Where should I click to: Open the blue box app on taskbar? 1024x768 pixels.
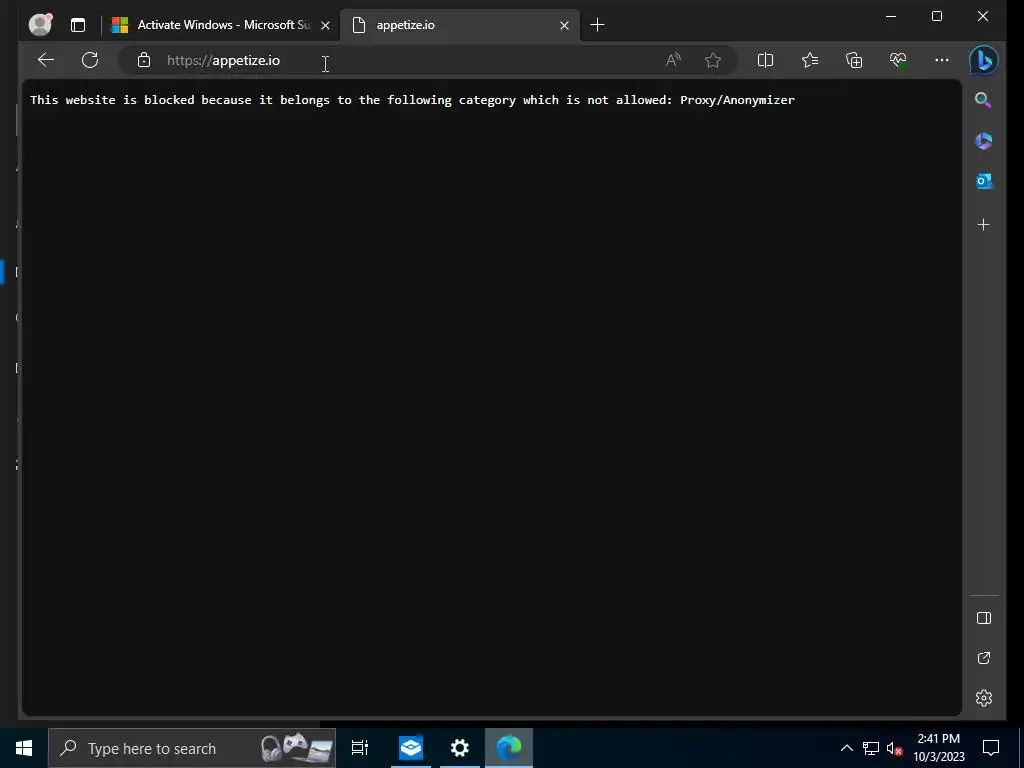click(411, 748)
